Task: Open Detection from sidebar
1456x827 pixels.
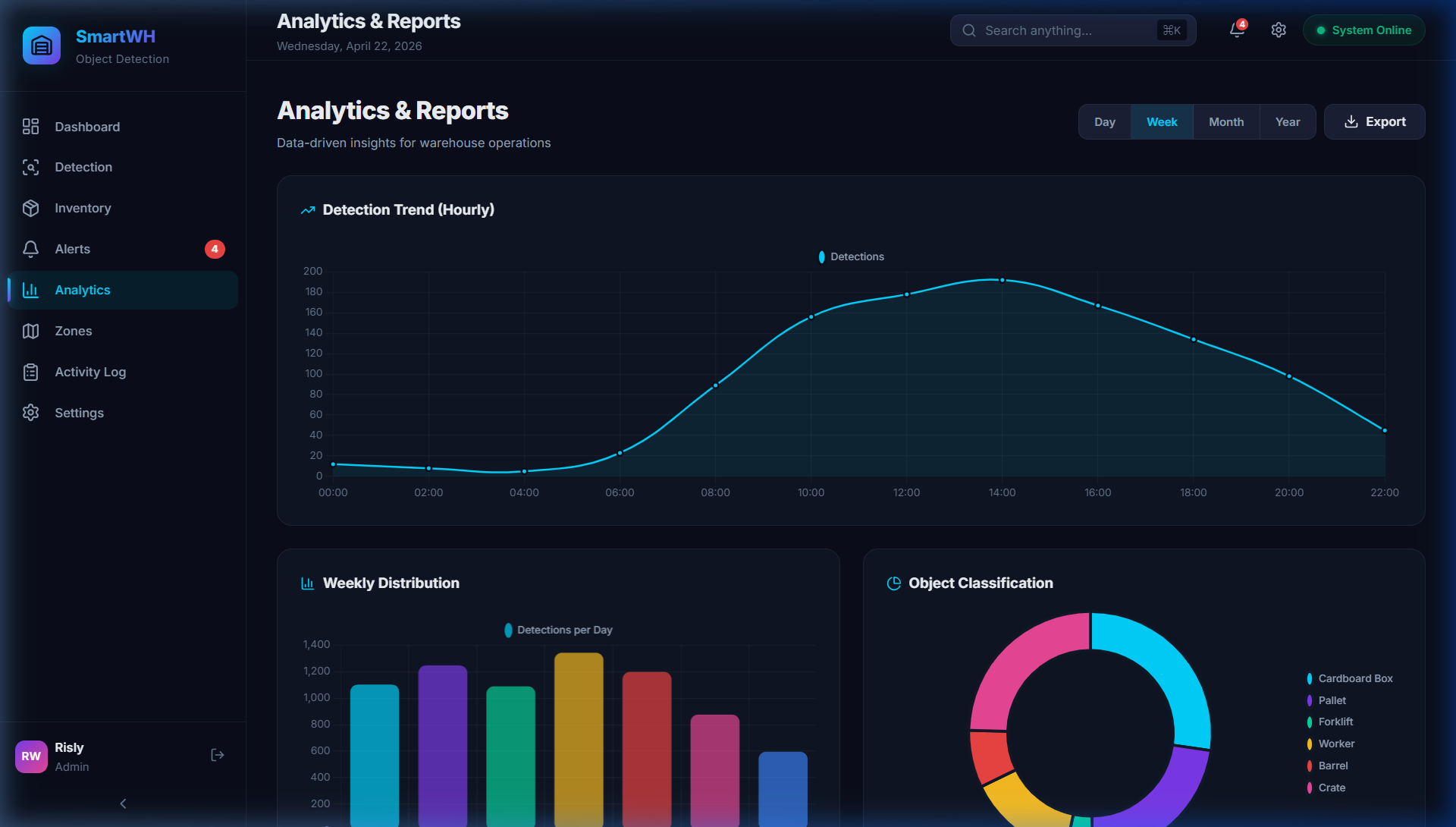Action: coord(83,167)
